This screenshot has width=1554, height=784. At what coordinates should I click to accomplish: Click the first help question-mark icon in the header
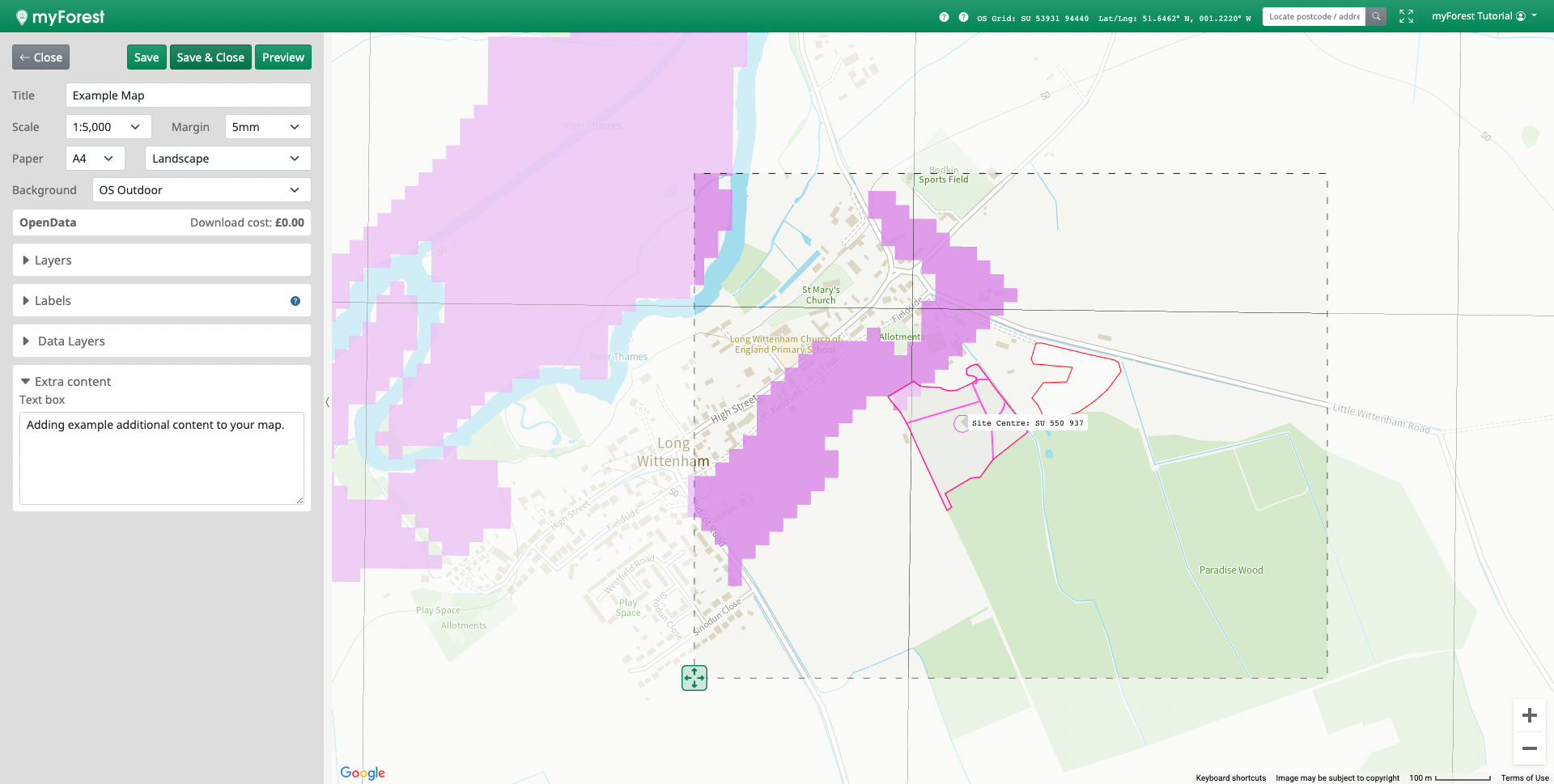944,17
